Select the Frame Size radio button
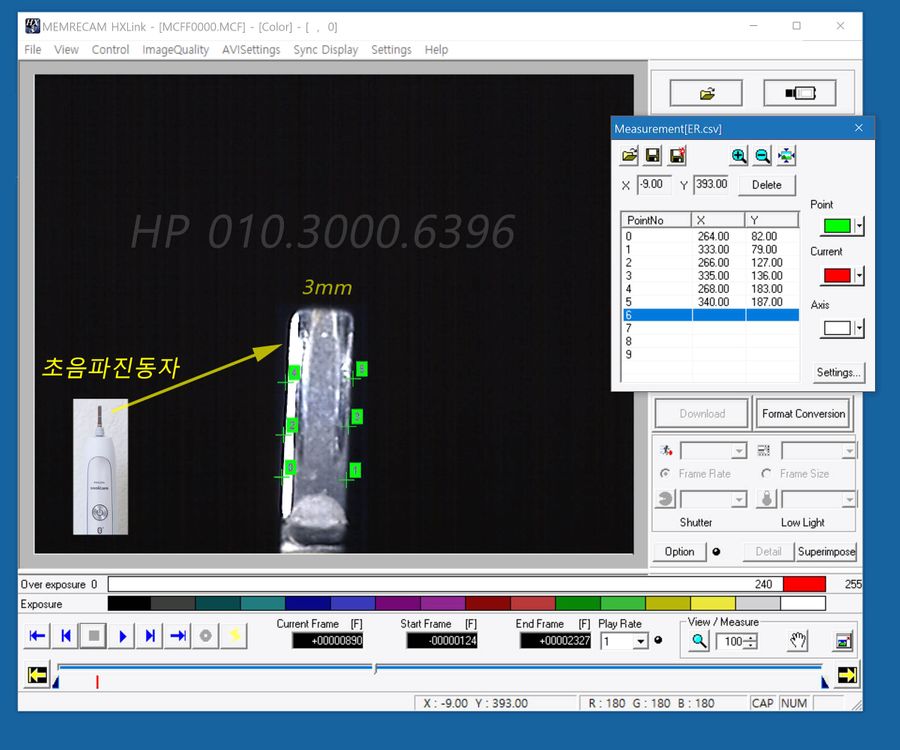This screenshot has width=900, height=750. [x=766, y=474]
